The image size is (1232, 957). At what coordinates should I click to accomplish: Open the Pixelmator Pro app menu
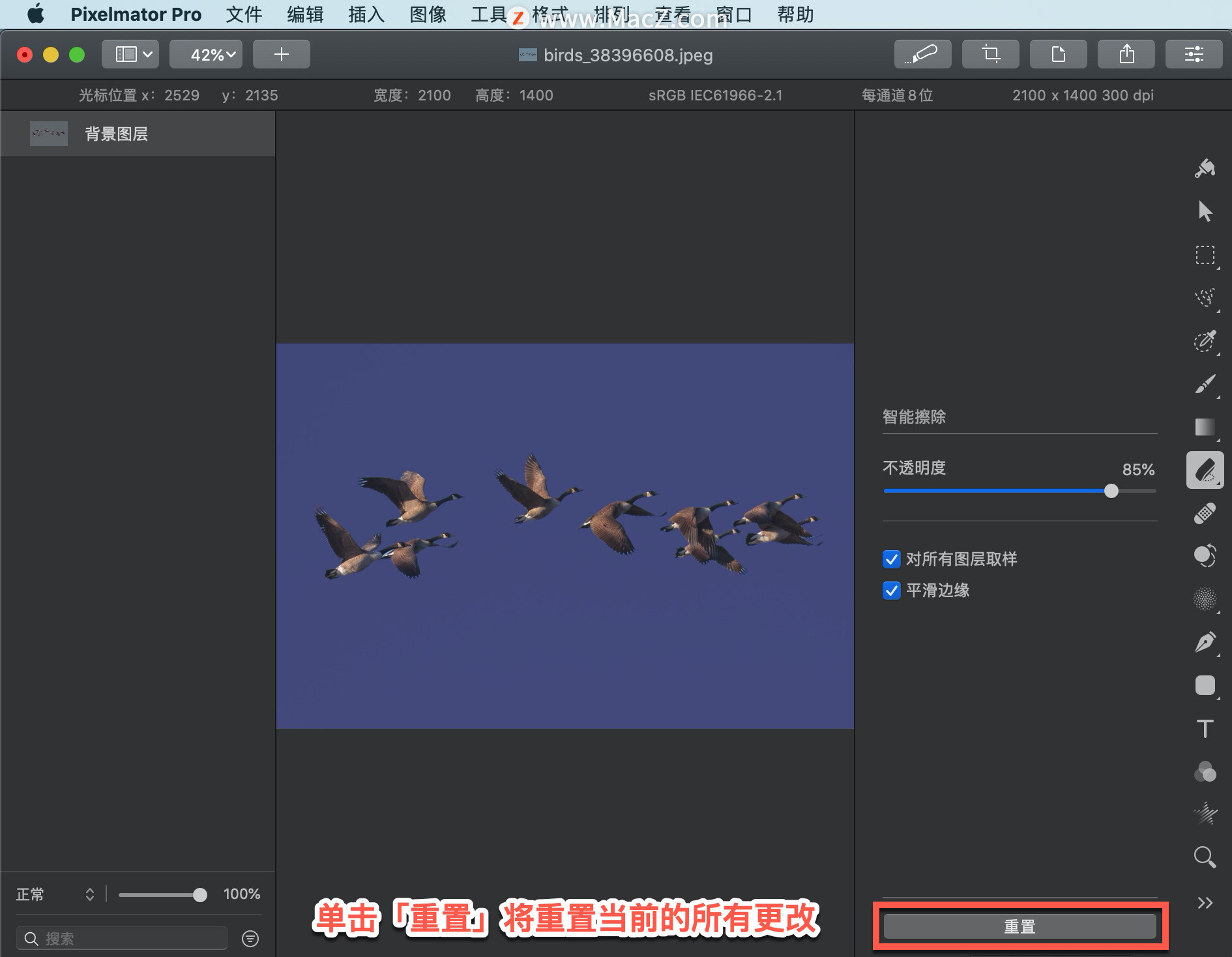click(x=136, y=14)
